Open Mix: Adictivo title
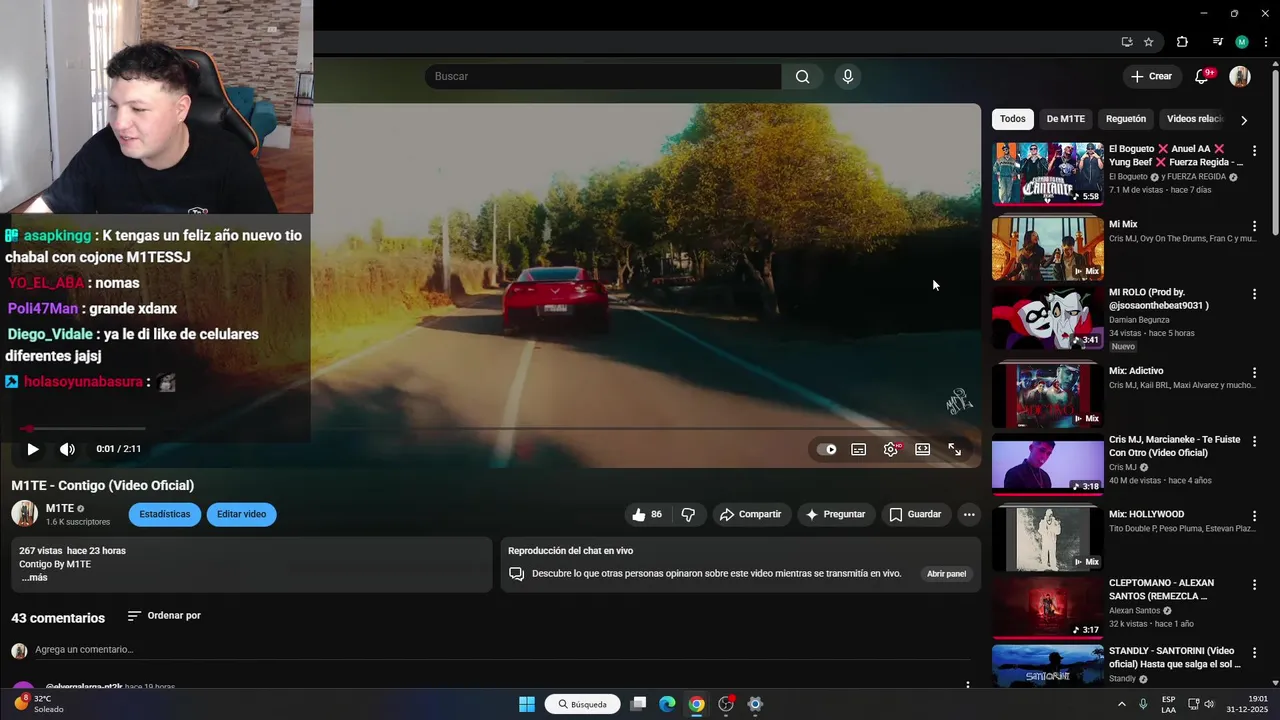Image resolution: width=1280 pixels, height=720 pixels. (x=1136, y=371)
